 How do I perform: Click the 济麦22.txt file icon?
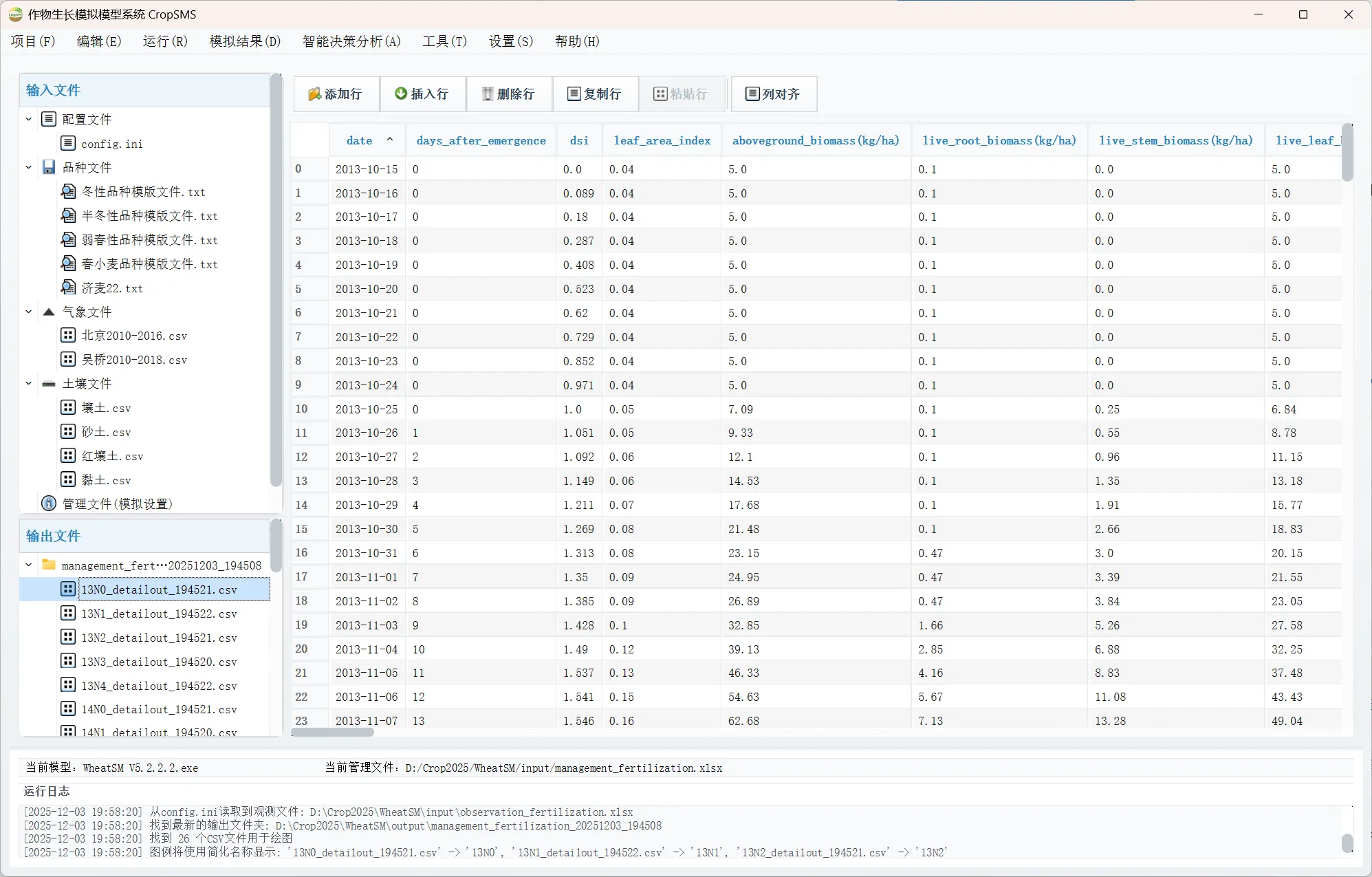(68, 288)
